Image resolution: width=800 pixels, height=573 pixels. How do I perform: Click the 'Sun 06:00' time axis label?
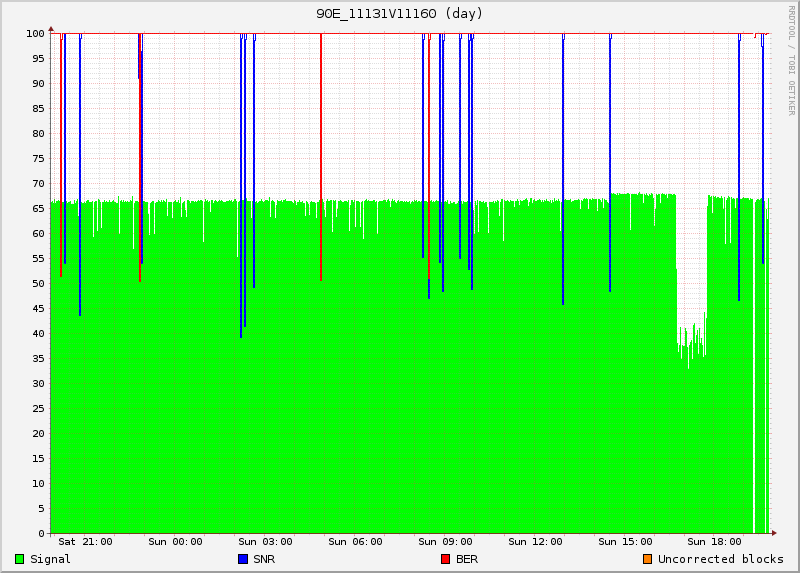[355, 542]
